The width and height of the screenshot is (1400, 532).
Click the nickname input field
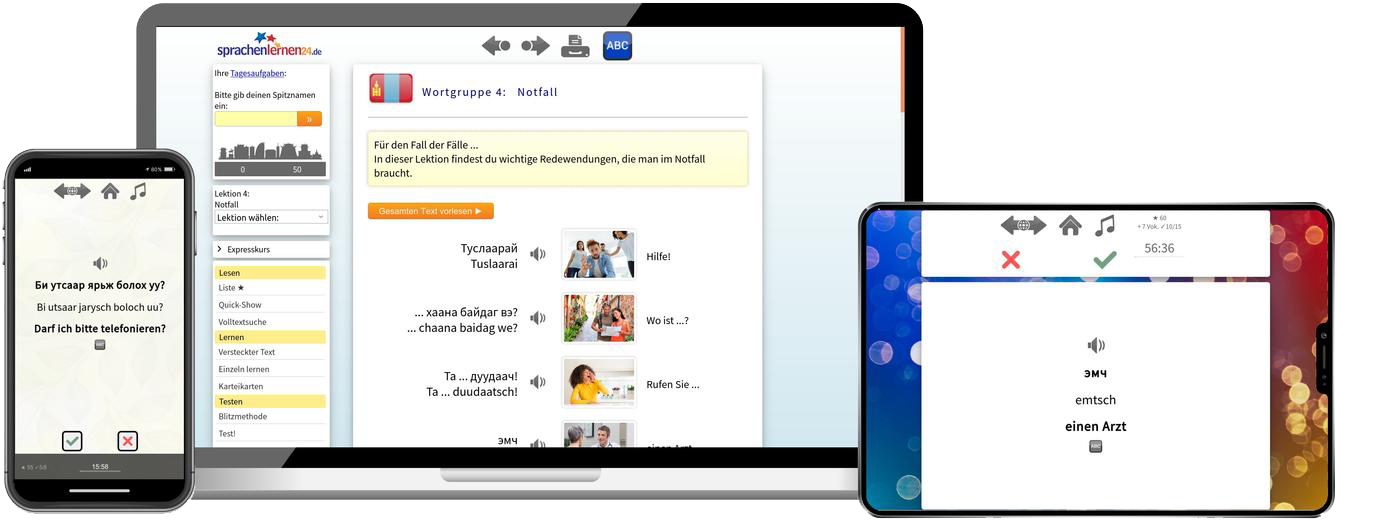256,119
